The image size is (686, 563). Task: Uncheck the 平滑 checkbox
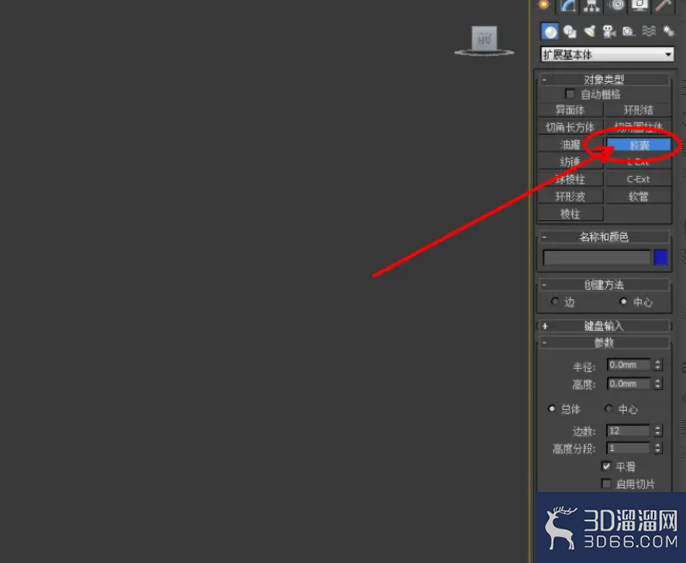pyautogui.click(x=606, y=466)
